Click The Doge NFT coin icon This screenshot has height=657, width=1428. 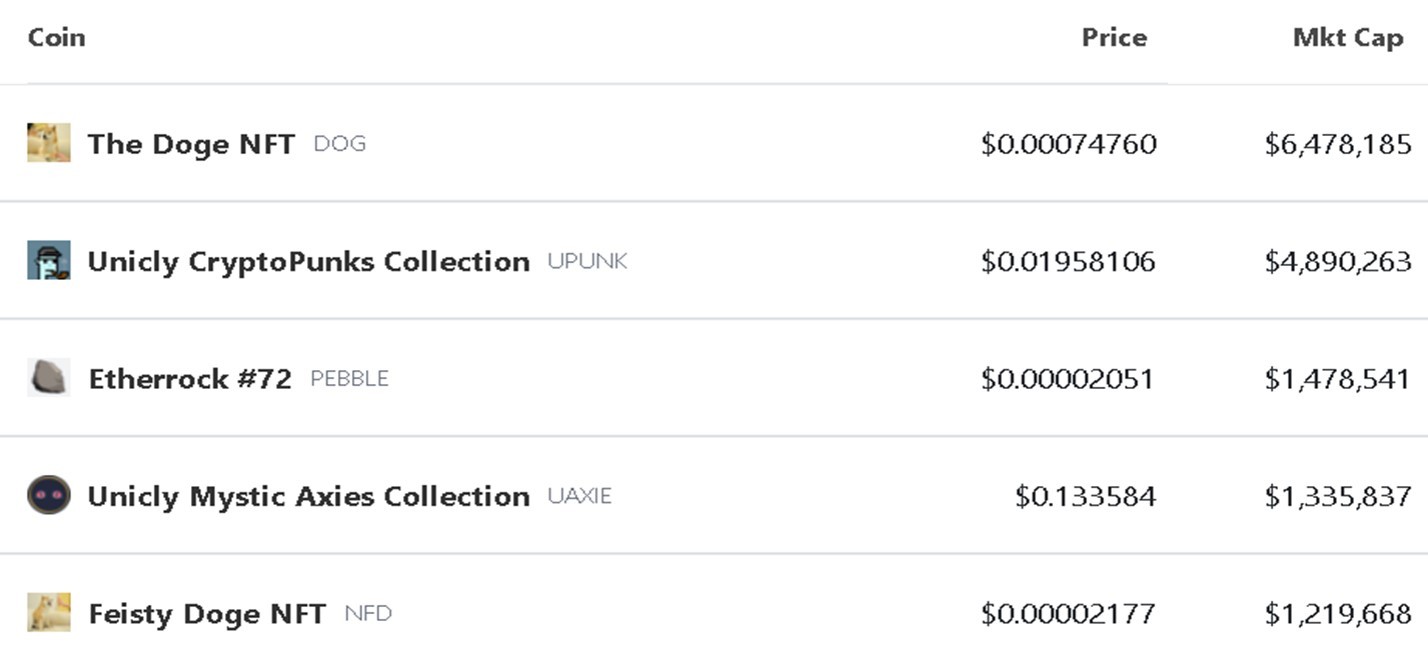tap(49, 143)
